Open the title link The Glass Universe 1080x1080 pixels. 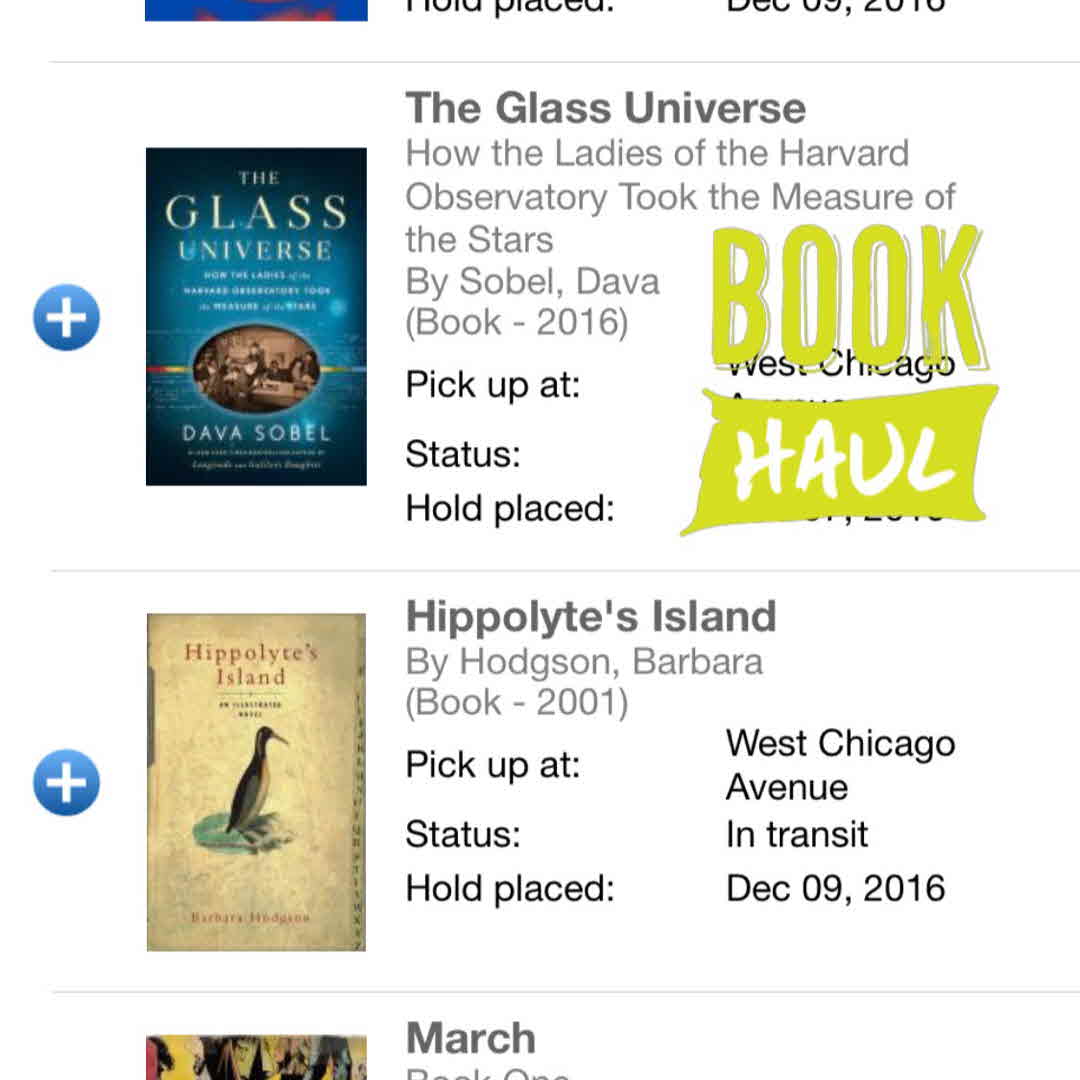pyautogui.click(x=605, y=108)
